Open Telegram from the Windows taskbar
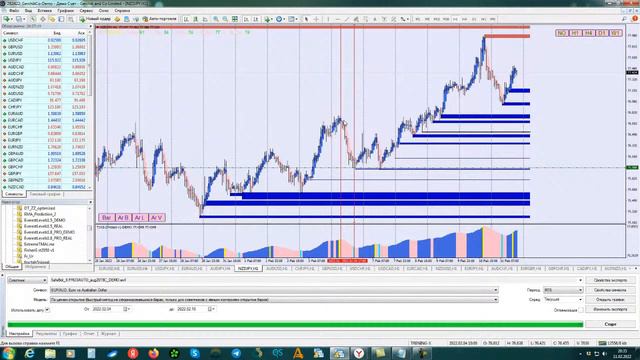Viewport: 640px width, 360px height. tap(236, 353)
